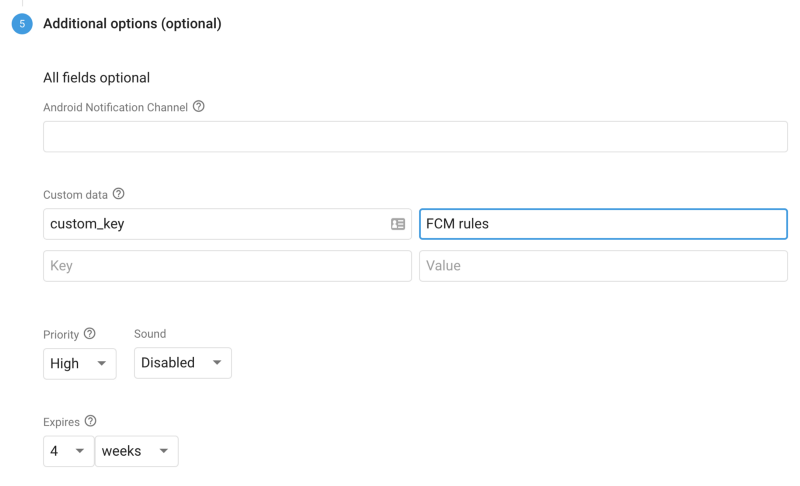Click the All fields optional text
The width and height of the screenshot is (800, 486).
coord(96,78)
